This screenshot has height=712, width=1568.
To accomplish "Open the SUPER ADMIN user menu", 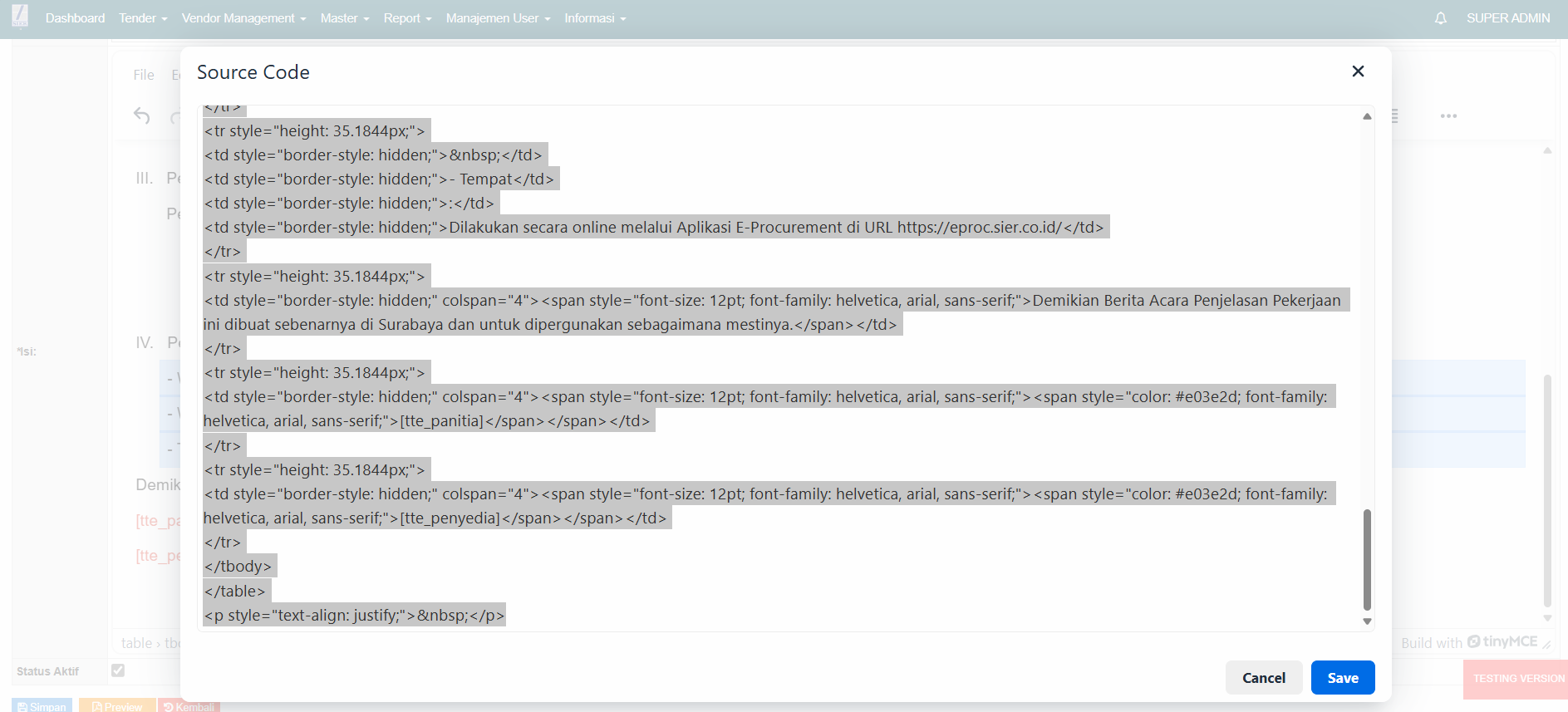I will (x=1508, y=18).
